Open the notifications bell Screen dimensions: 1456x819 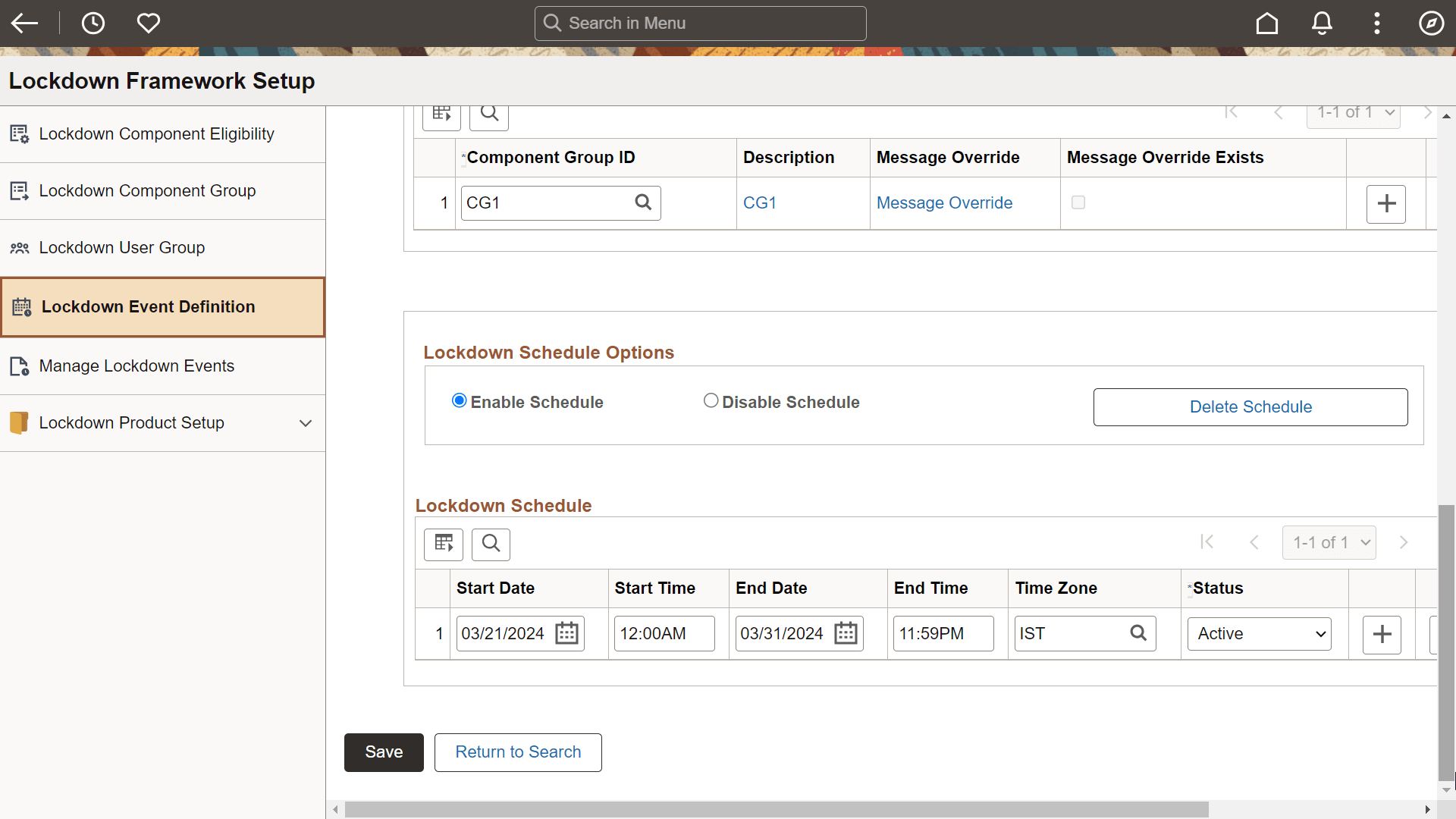[1322, 24]
